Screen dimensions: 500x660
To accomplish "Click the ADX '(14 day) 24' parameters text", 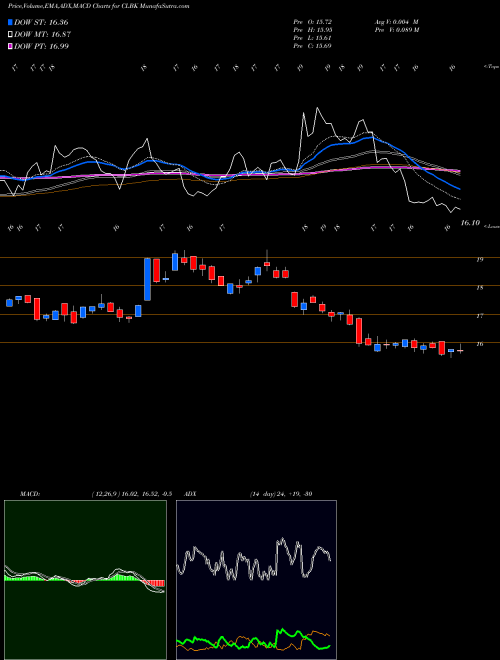I will pyautogui.click(x=267, y=494).
